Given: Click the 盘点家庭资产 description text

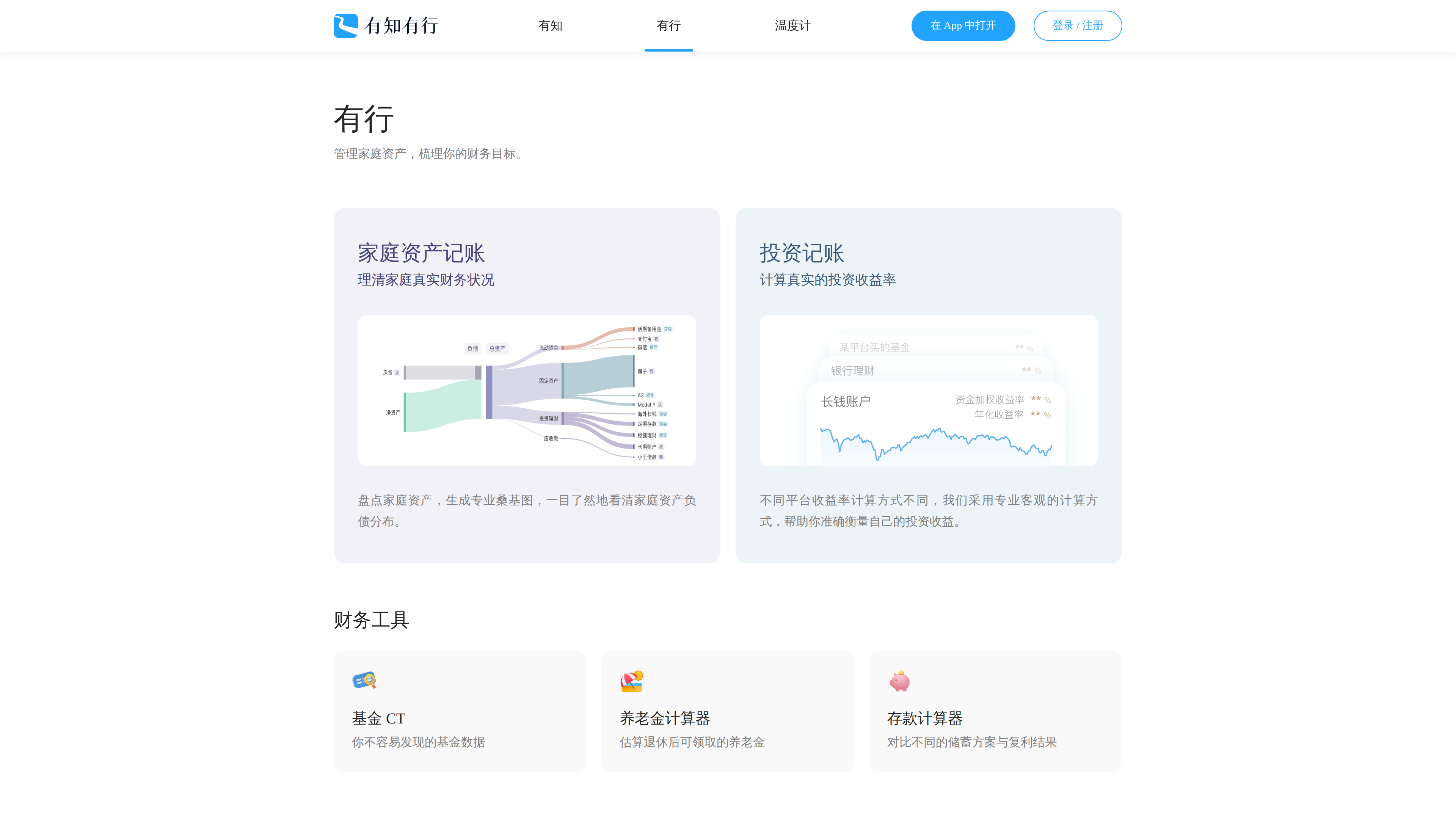Looking at the screenshot, I should coord(527,510).
